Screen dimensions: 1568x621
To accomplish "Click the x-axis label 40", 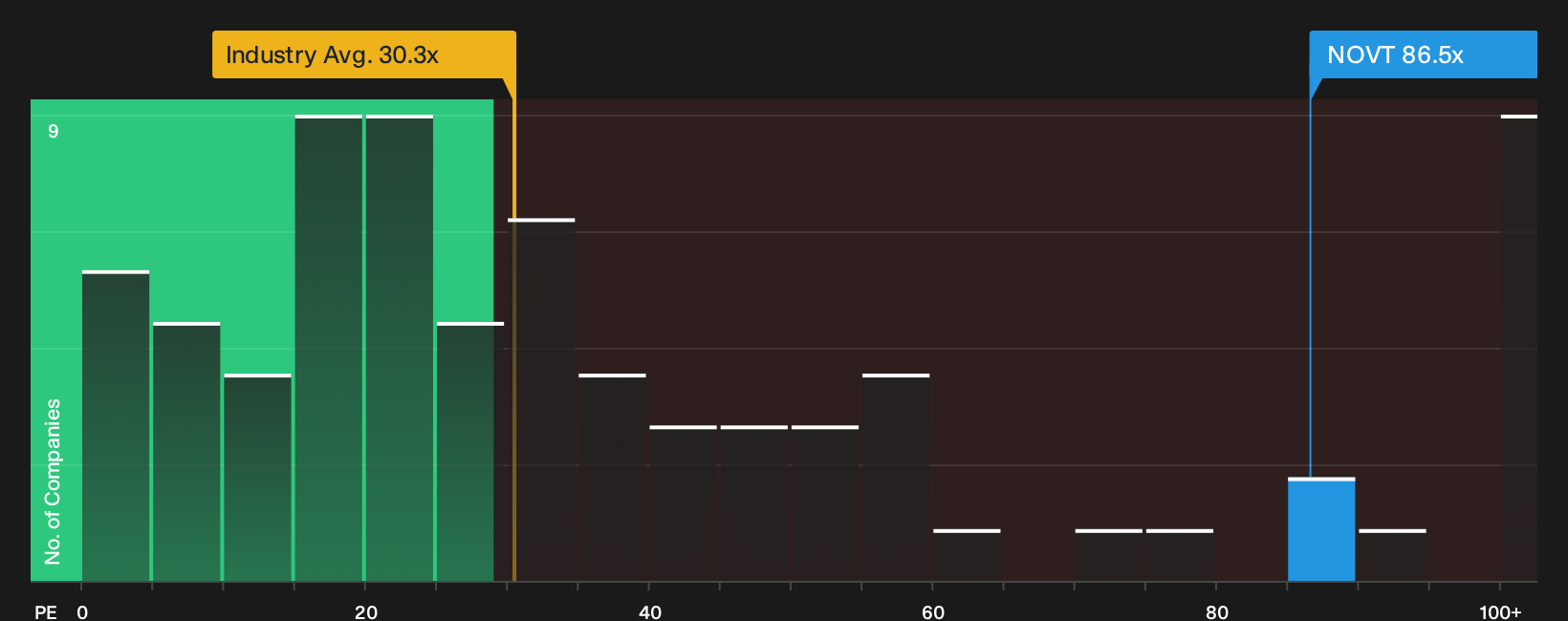I will [x=650, y=611].
